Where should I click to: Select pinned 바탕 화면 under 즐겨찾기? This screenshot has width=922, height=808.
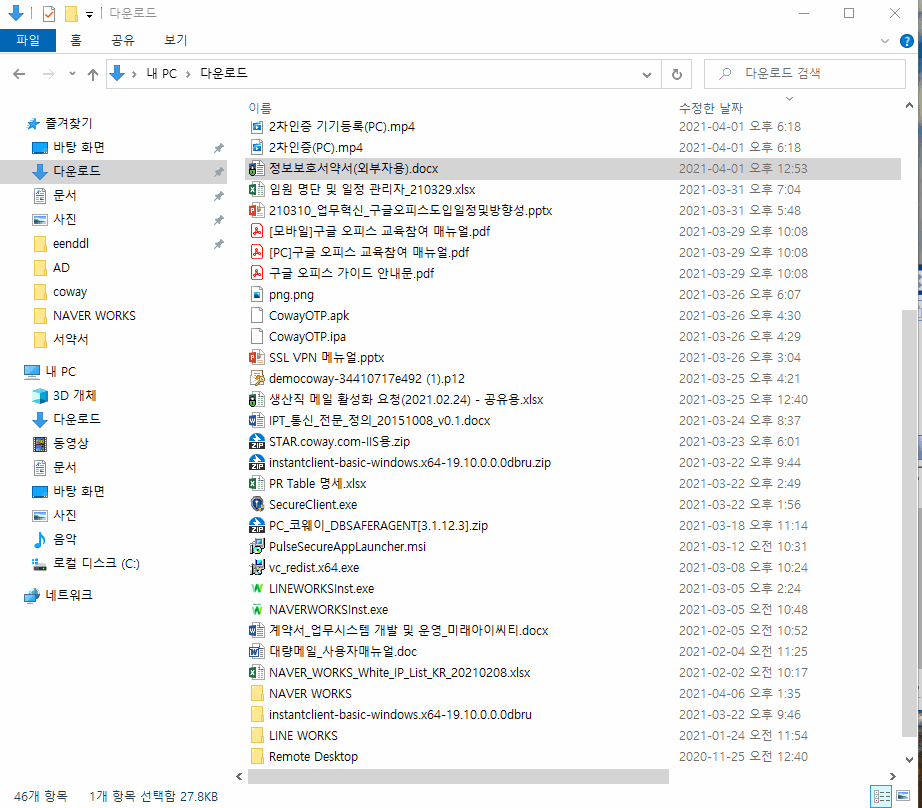pos(79,147)
